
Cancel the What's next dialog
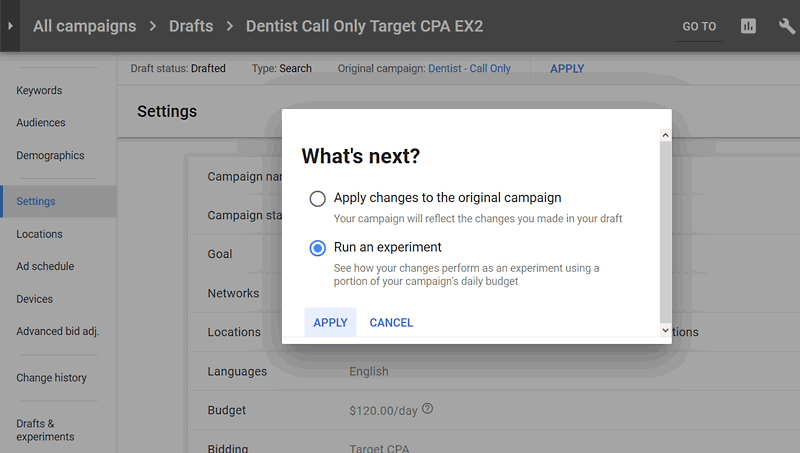[x=391, y=322]
